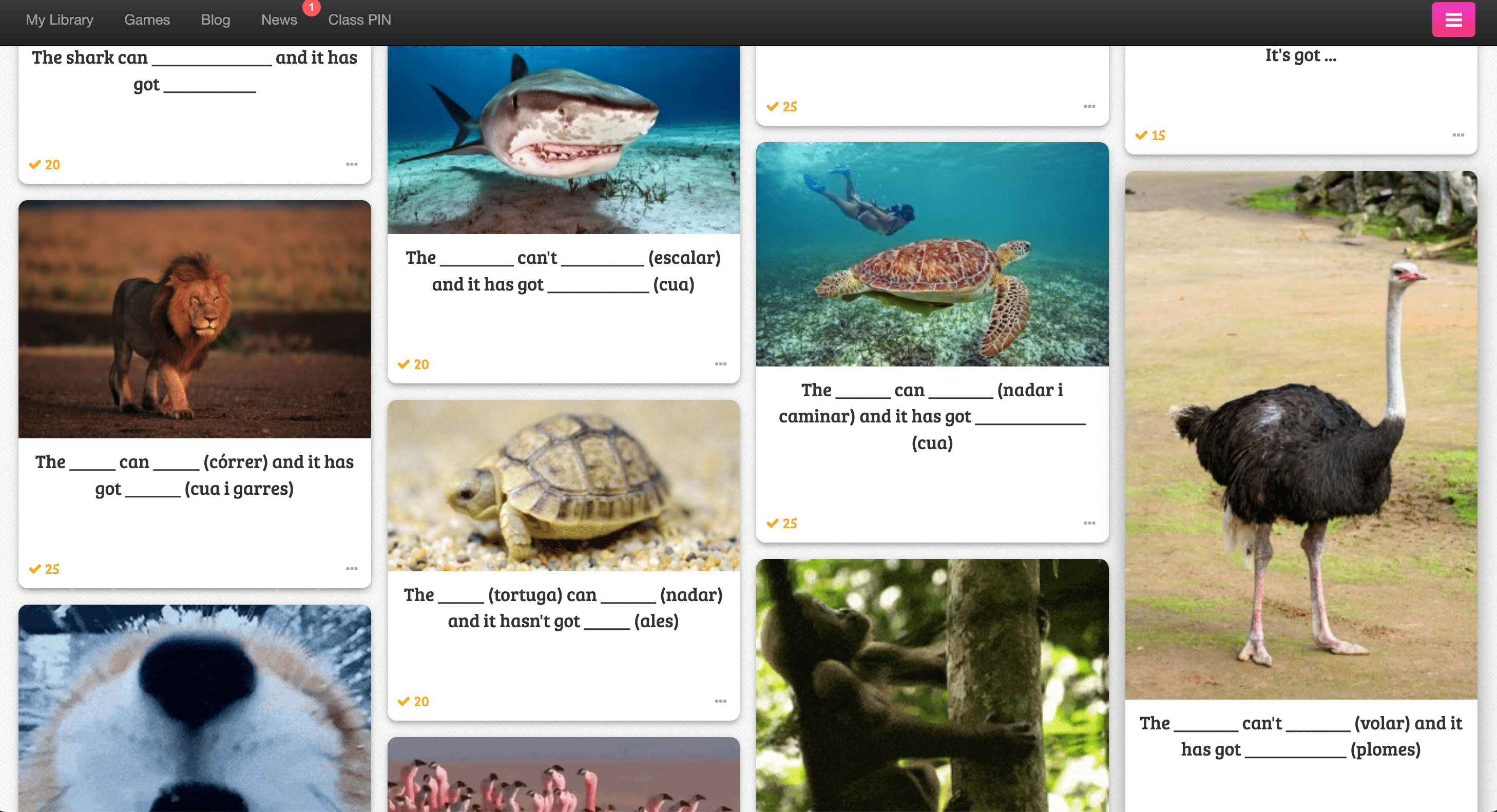The image size is (1497, 812).
Task: Open the ostrich photo thumbnail
Action: point(1301,435)
